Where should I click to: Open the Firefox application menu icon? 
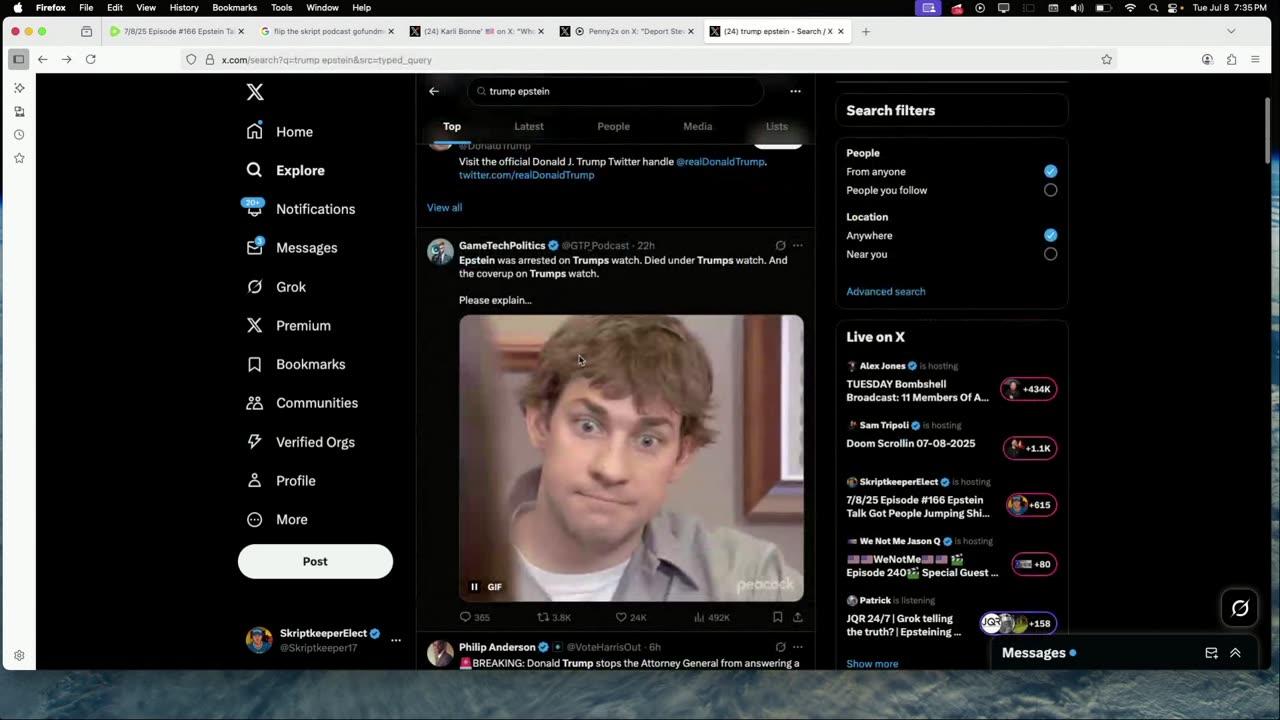tap(1255, 60)
